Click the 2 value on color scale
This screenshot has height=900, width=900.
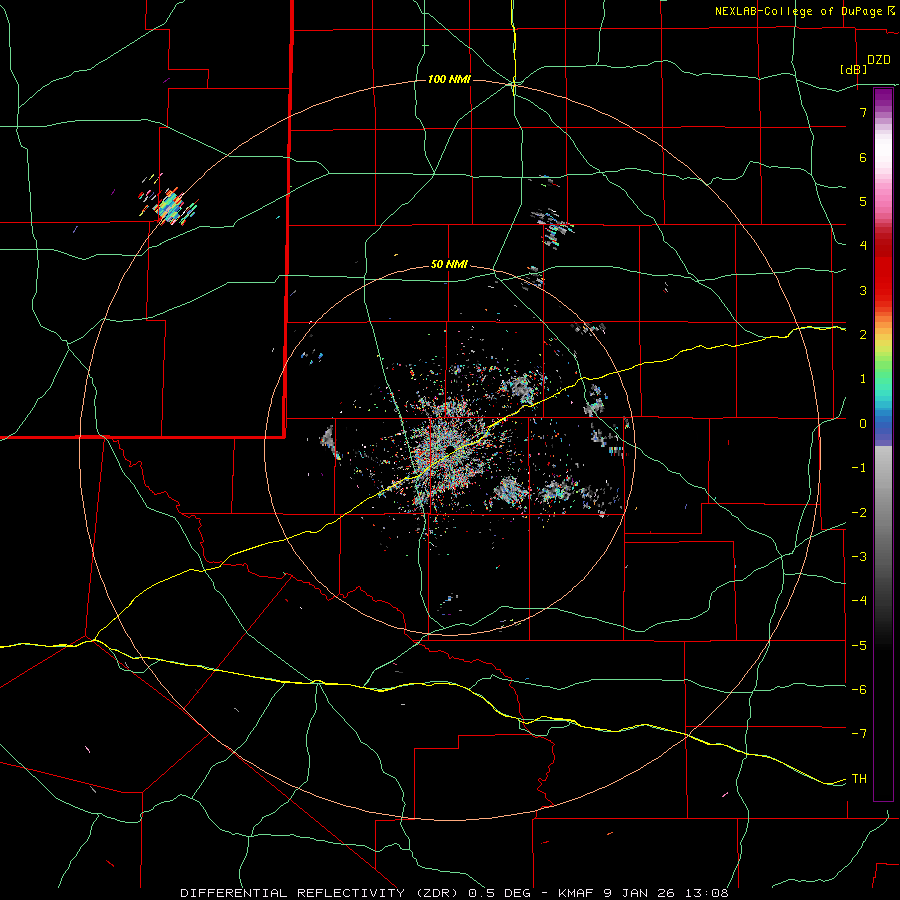click(863, 335)
